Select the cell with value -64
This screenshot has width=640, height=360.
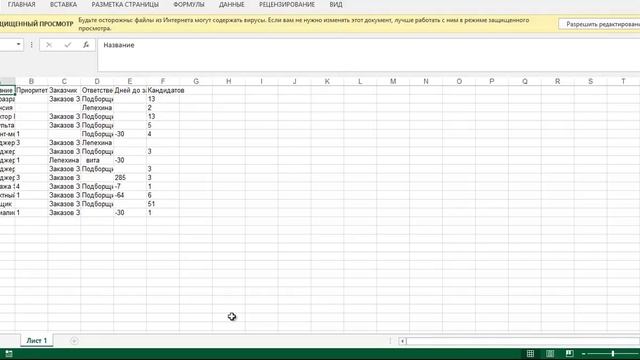point(130,195)
